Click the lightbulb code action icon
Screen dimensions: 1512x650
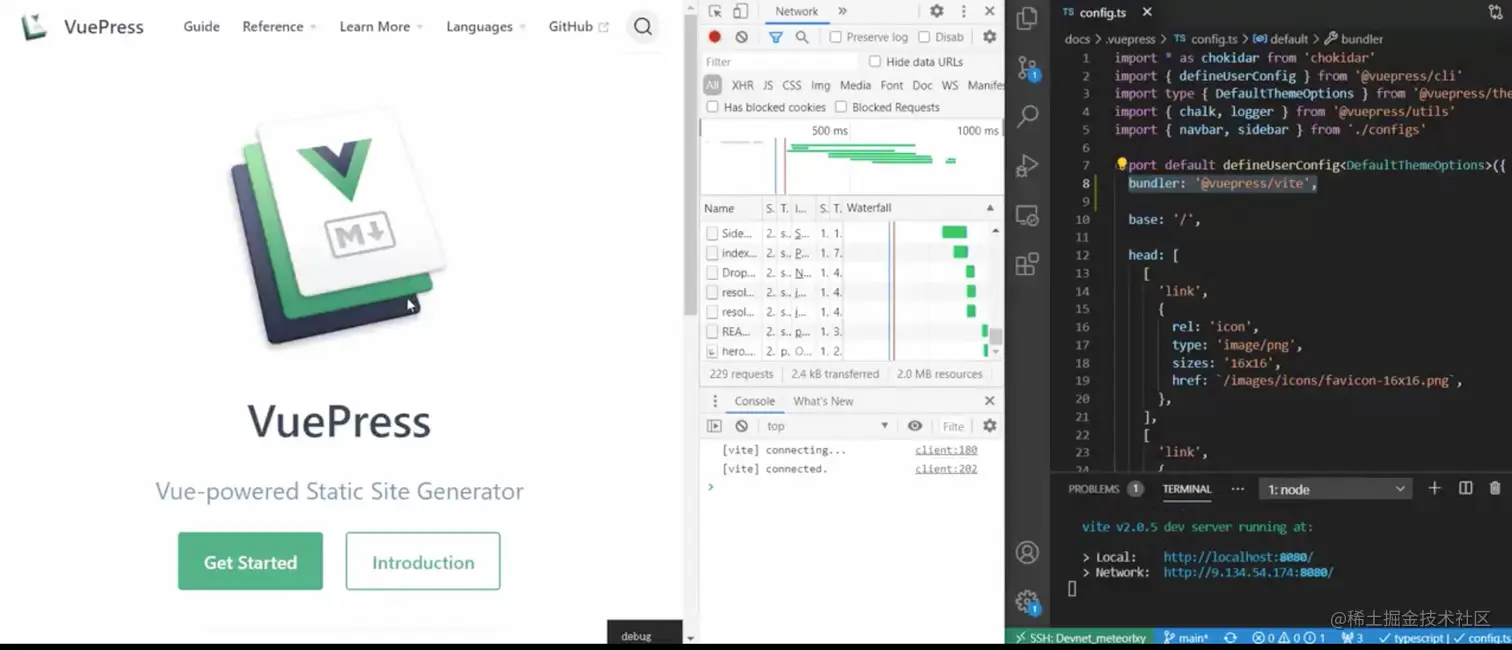pos(1122,164)
